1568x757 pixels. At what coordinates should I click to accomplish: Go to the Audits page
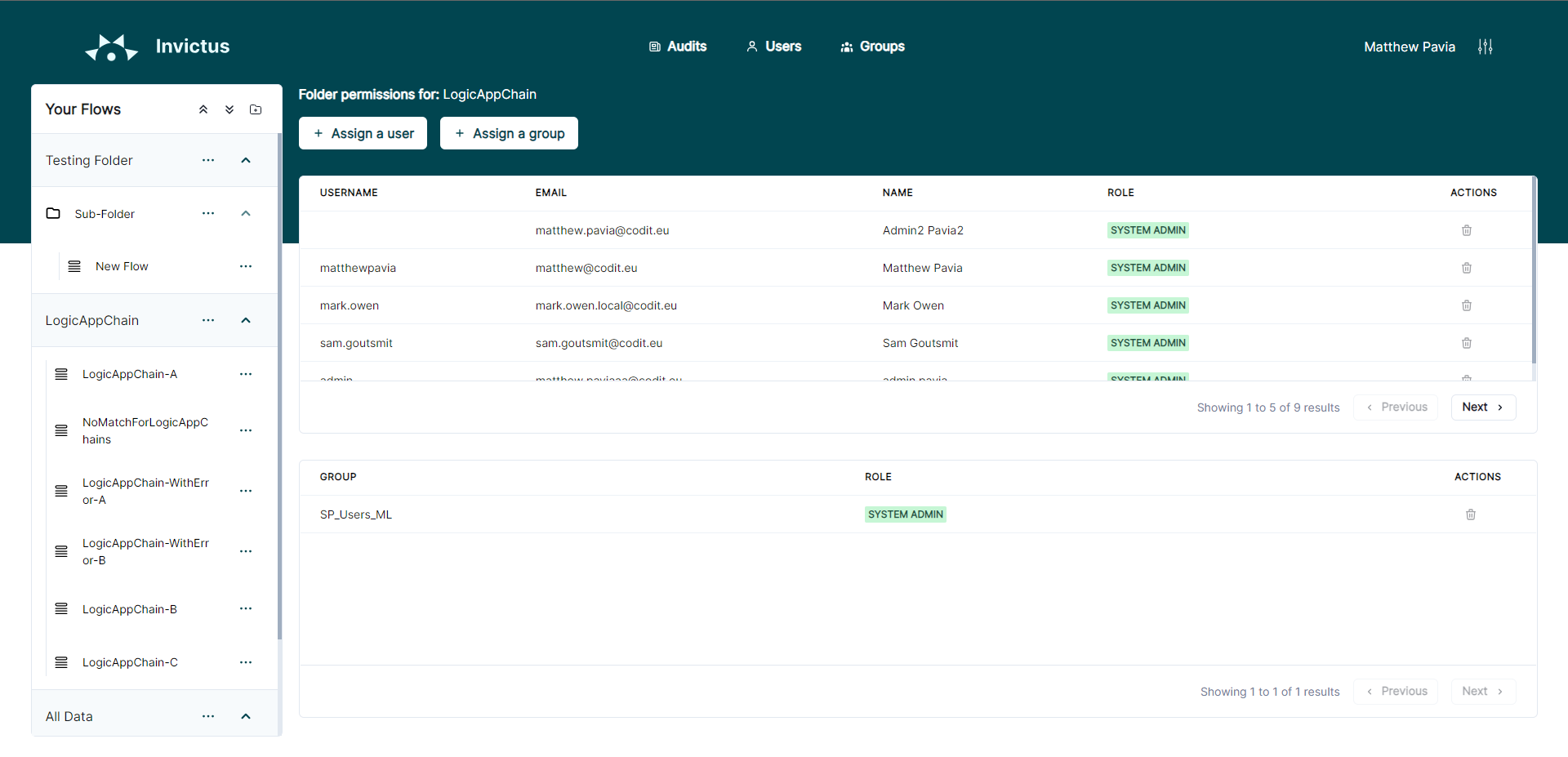point(678,47)
